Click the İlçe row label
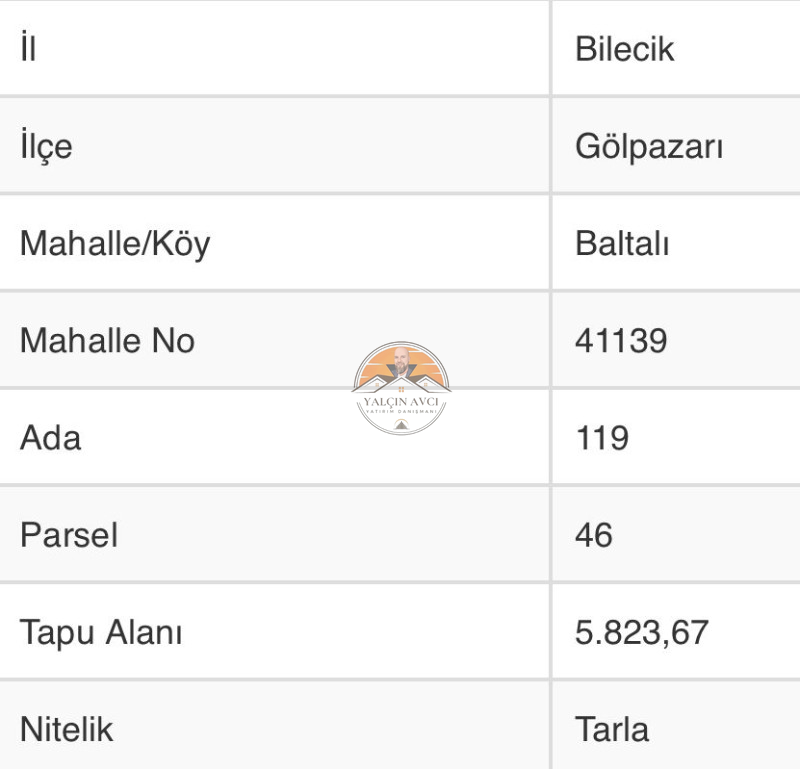 [x=46, y=147]
